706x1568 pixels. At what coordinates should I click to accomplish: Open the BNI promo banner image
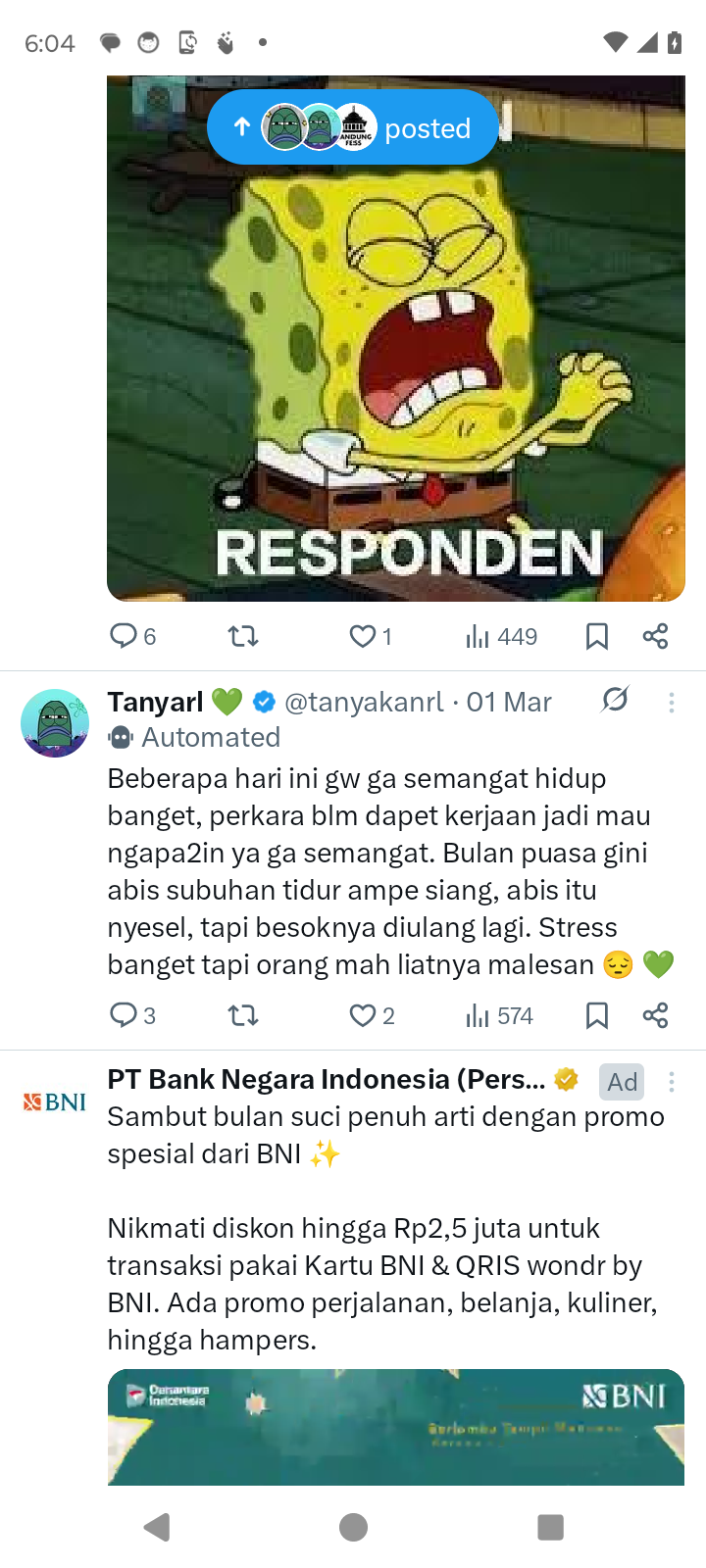click(x=396, y=1427)
